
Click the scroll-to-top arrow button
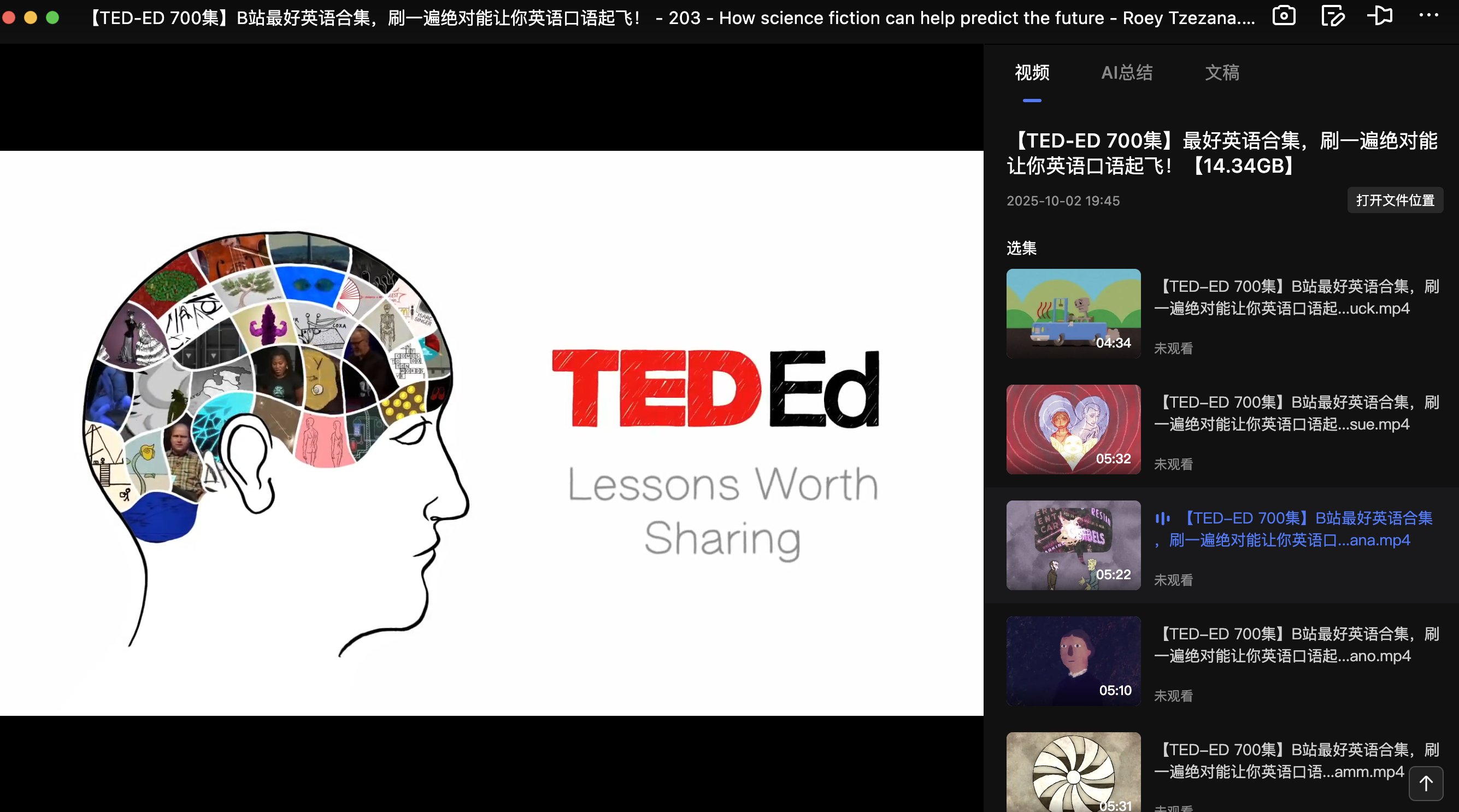(x=1426, y=783)
